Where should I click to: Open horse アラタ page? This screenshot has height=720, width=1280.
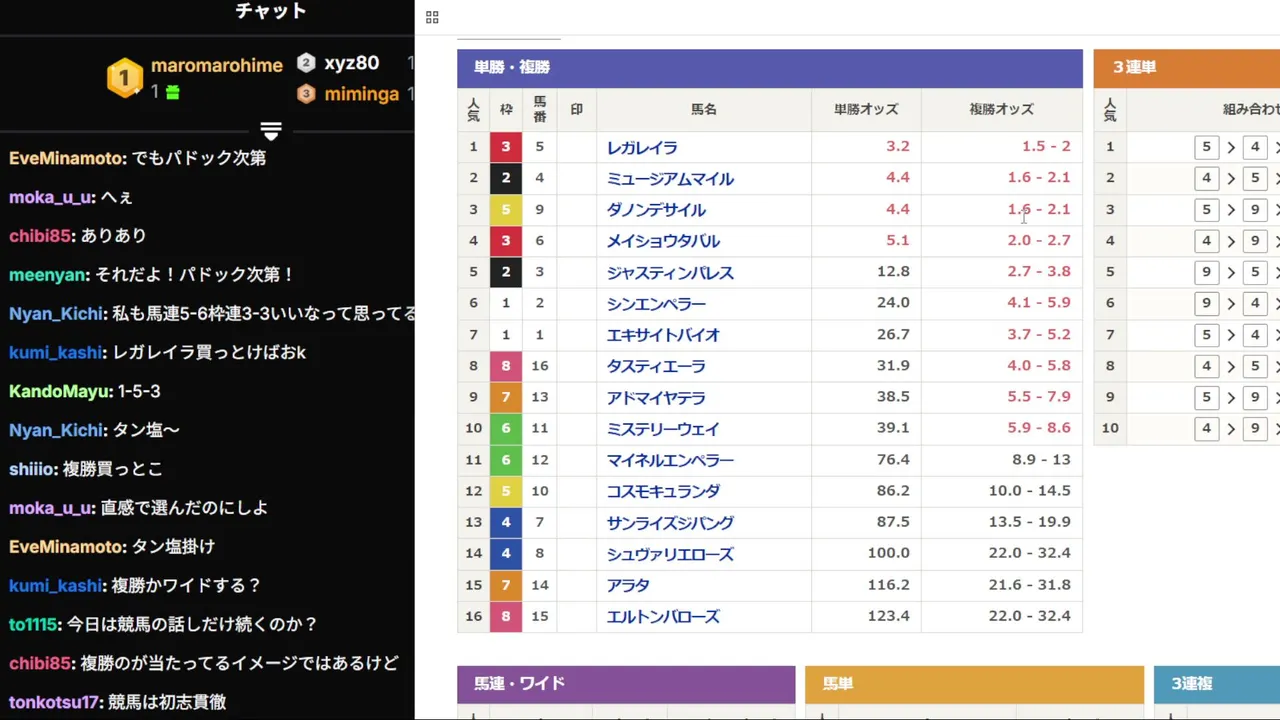coord(628,585)
